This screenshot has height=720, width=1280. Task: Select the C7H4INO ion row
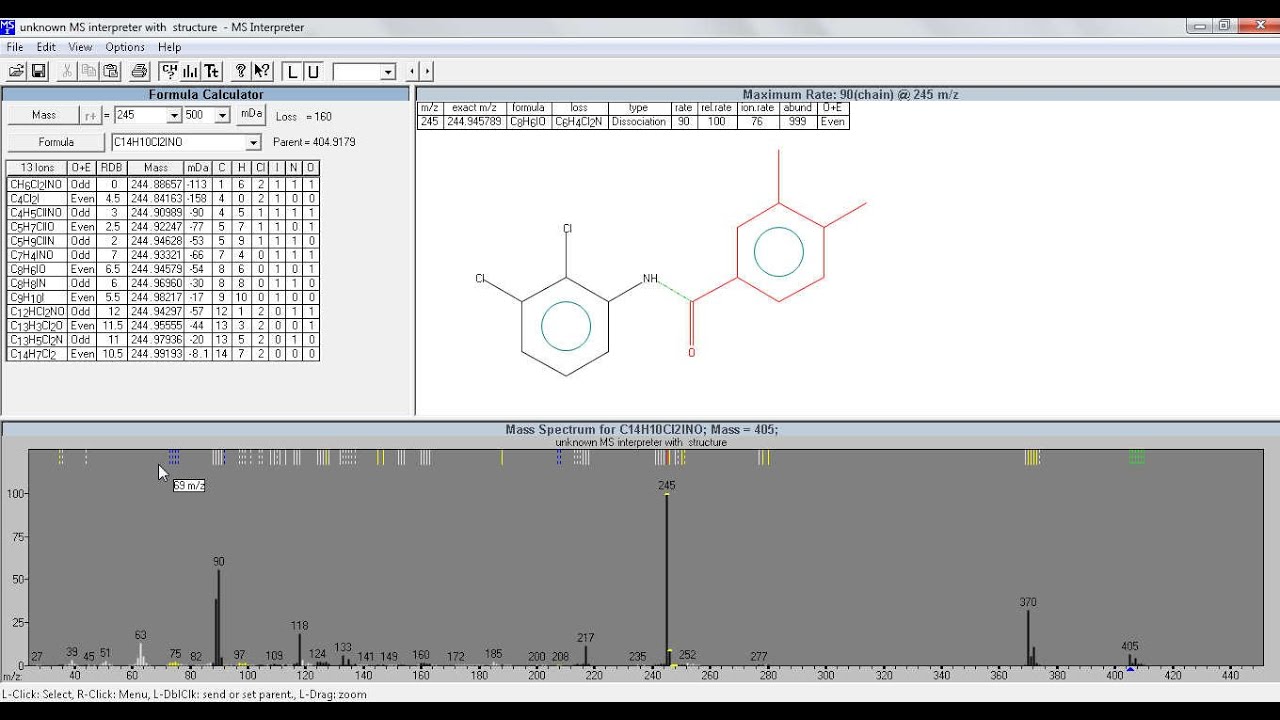[x=163, y=255]
